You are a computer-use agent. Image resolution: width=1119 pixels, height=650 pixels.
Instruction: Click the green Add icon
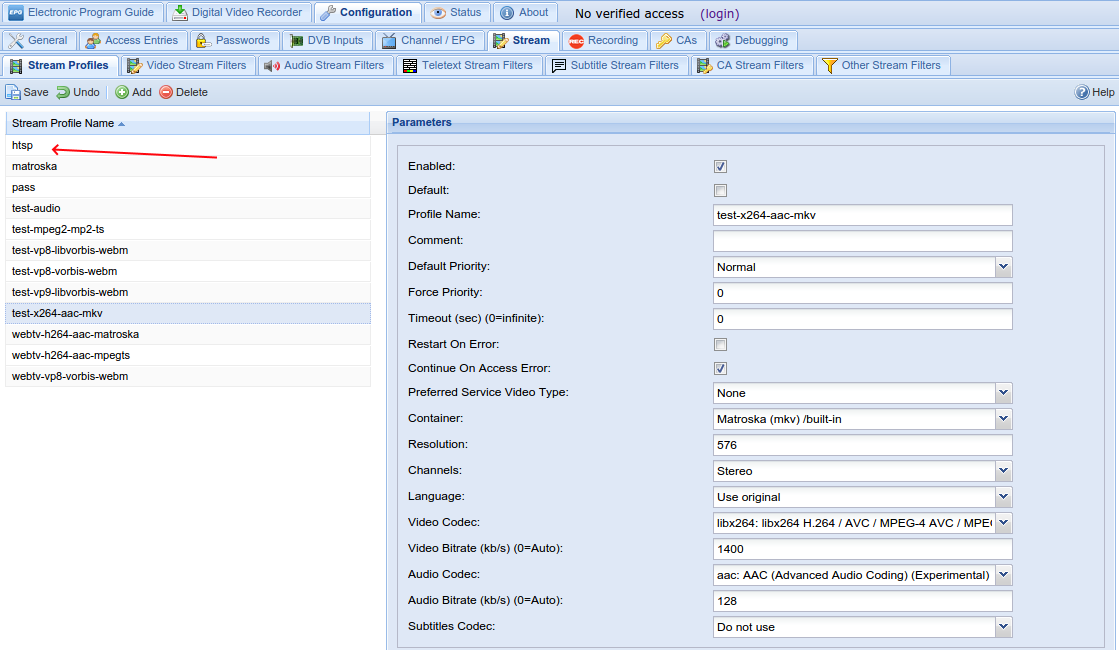(121, 92)
